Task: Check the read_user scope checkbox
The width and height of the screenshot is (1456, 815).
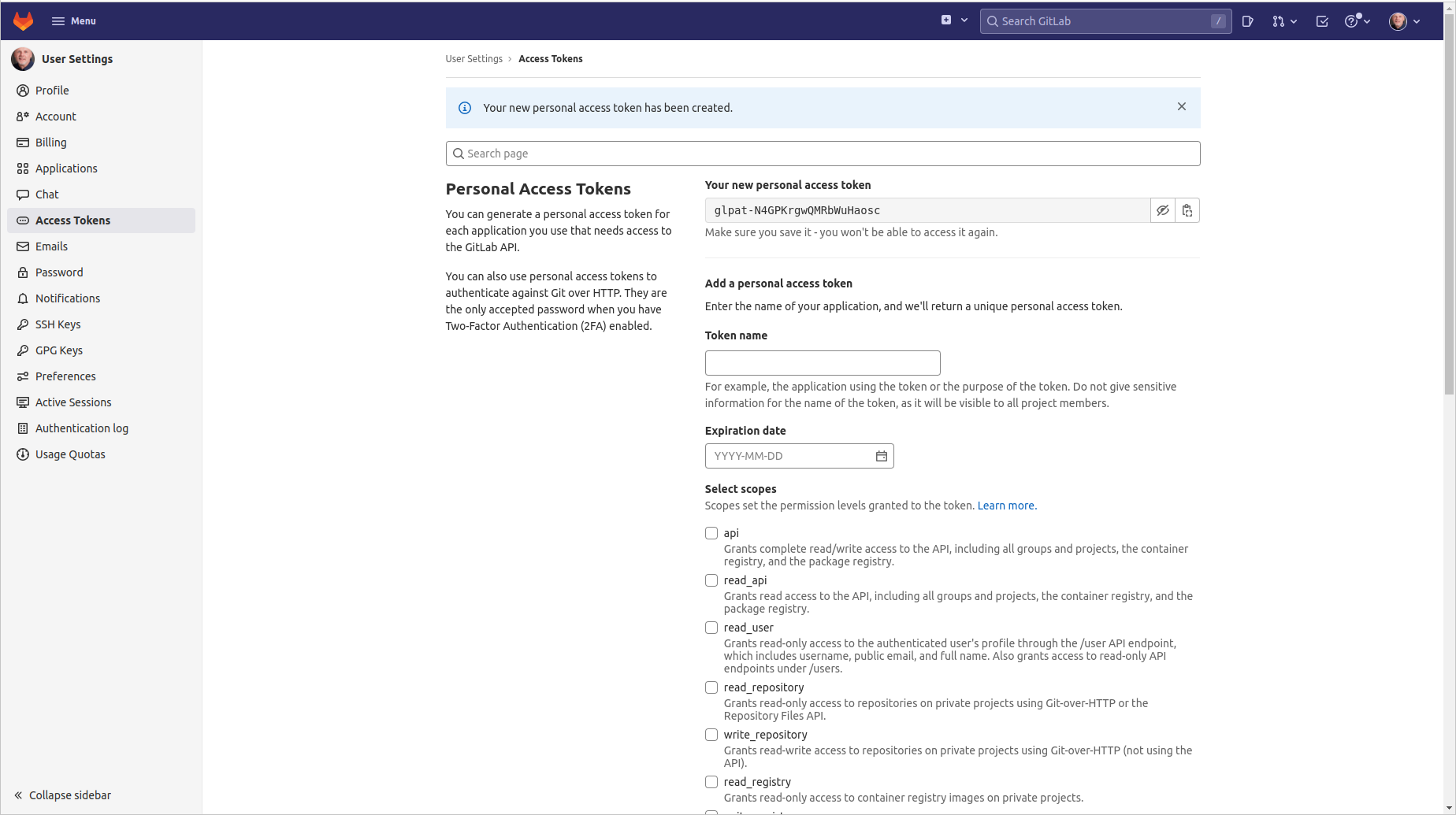Action: [x=711, y=628]
